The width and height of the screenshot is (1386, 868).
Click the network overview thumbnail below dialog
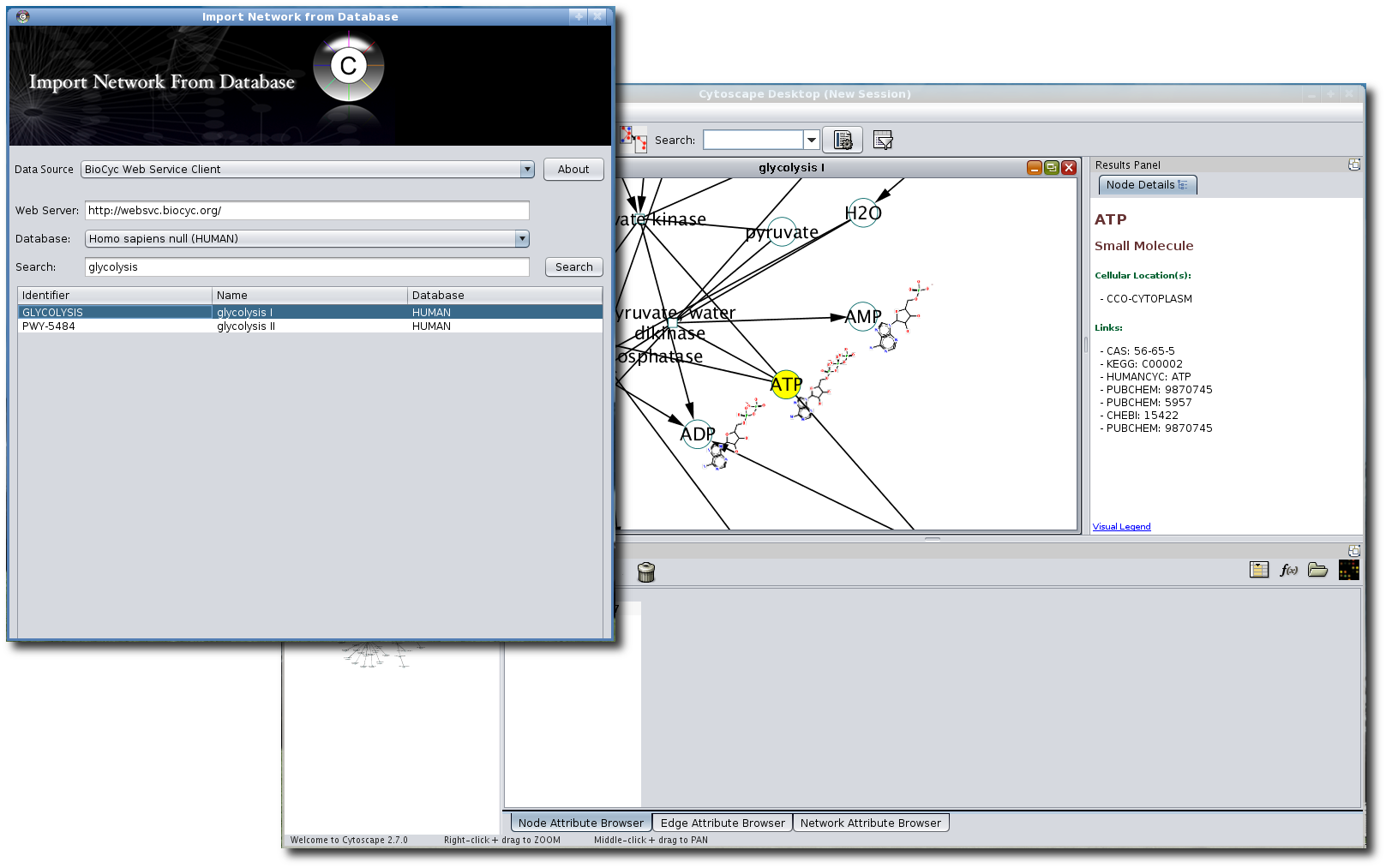click(x=377, y=655)
